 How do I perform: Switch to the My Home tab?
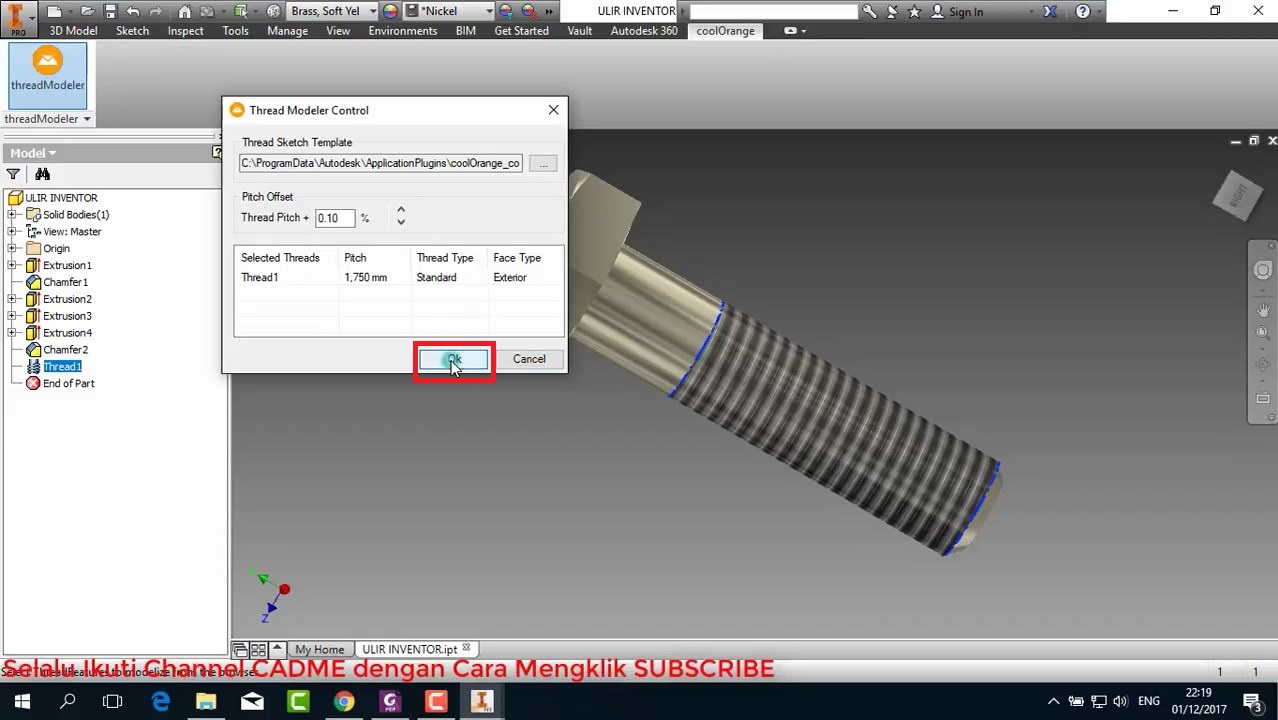319,648
